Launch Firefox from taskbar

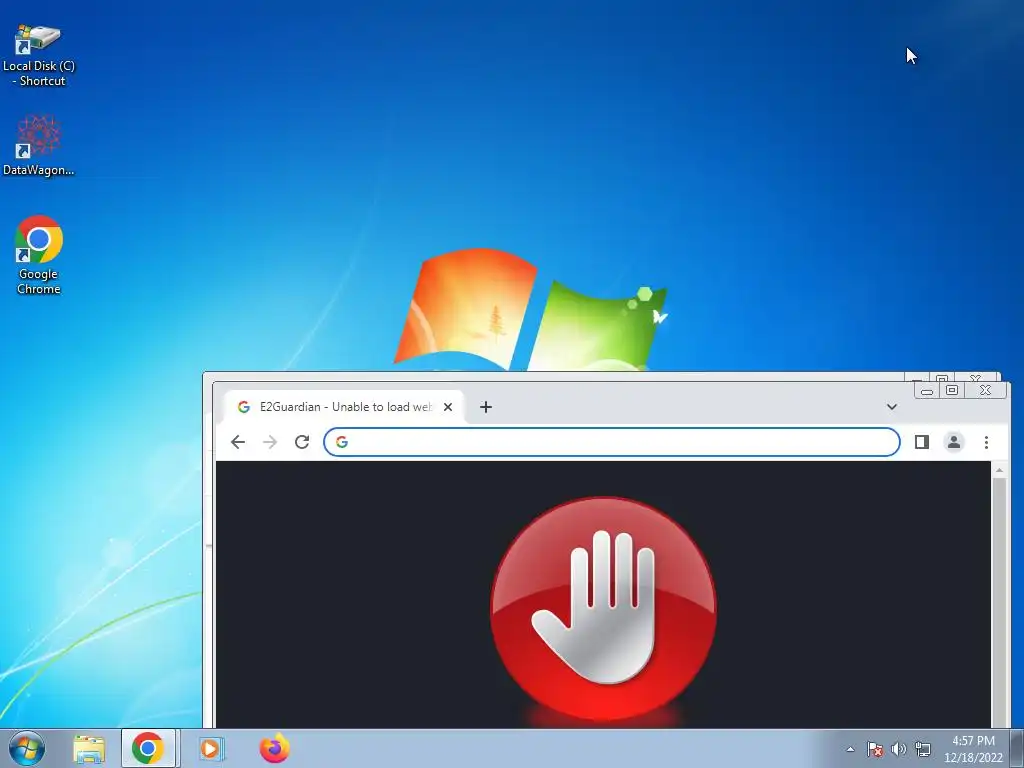(274, 748)
